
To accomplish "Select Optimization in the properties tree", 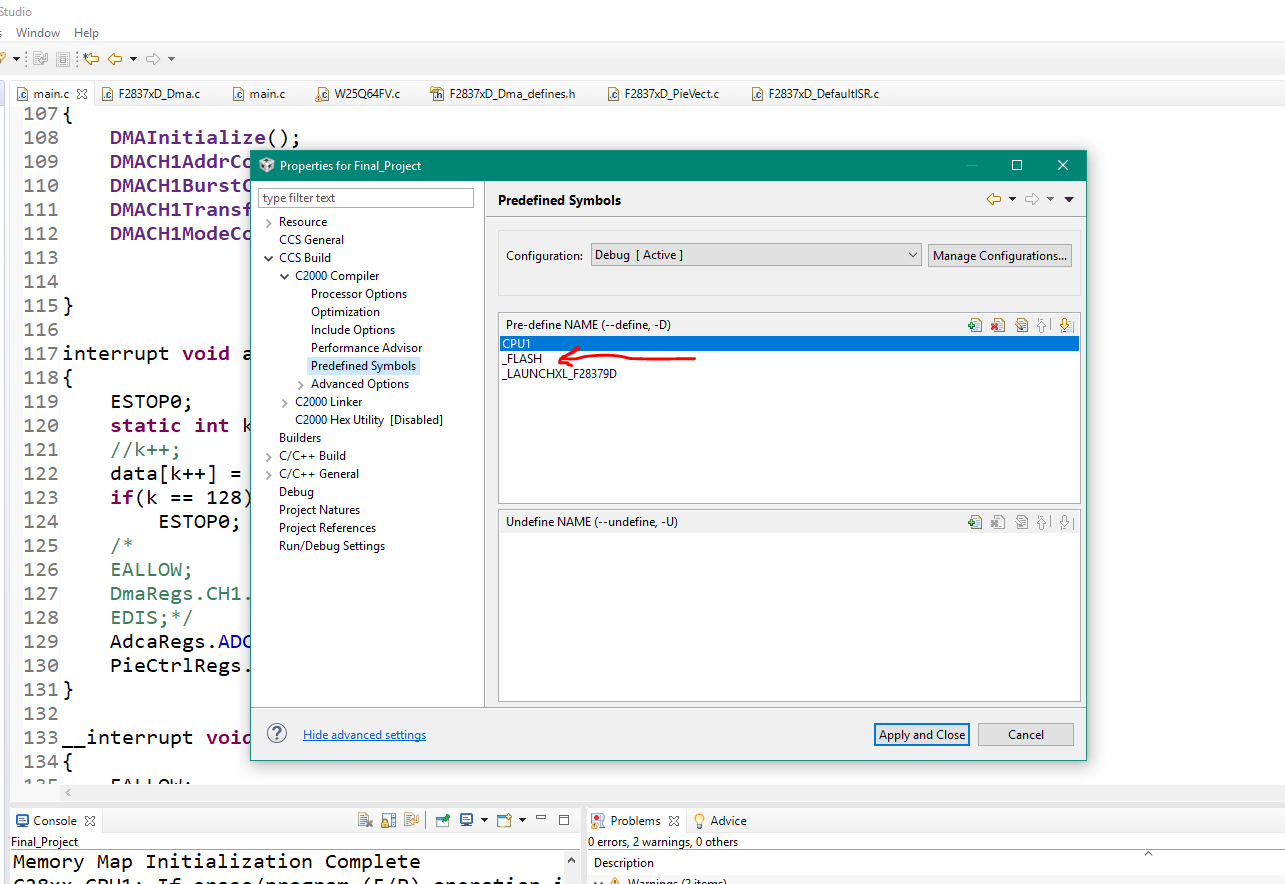I will pyautogui.click(x=345, y=312).
